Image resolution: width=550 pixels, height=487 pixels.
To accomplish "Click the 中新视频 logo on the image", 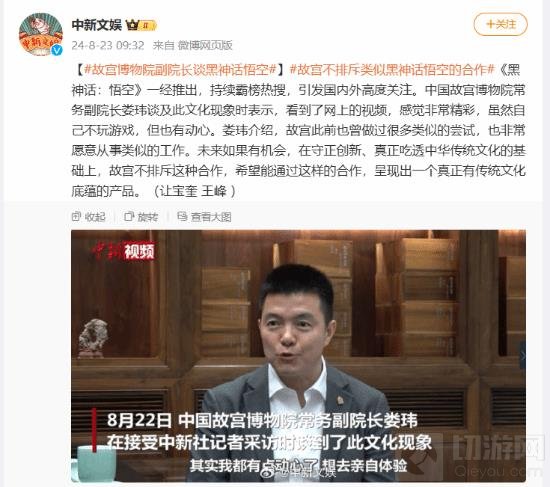I will 123,251.
